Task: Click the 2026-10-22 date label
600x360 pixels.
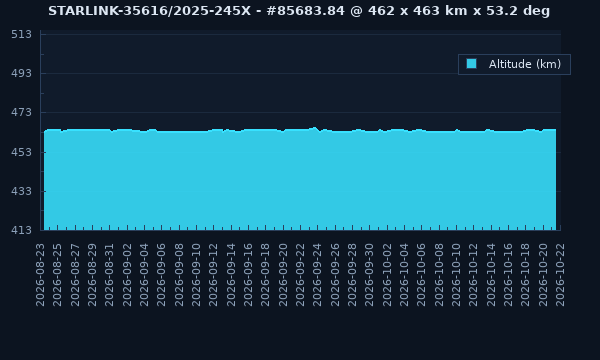Action: [x=561, y=275]
